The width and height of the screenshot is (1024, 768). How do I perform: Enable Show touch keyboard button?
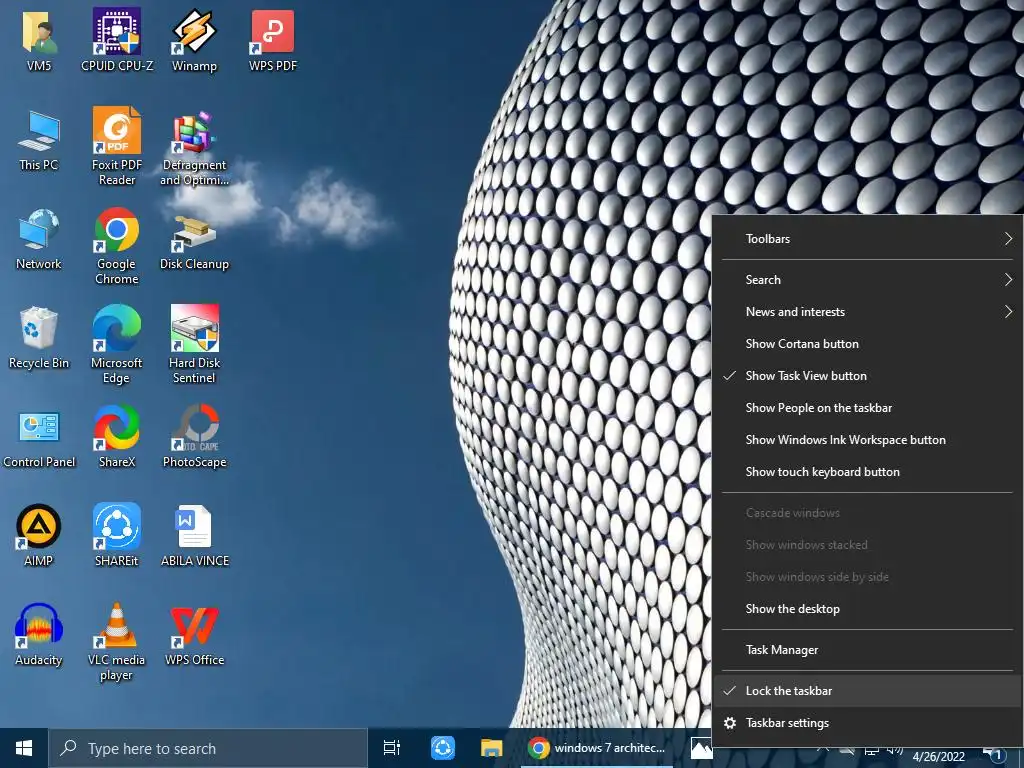pyautogui.click(x=867, y=472)
